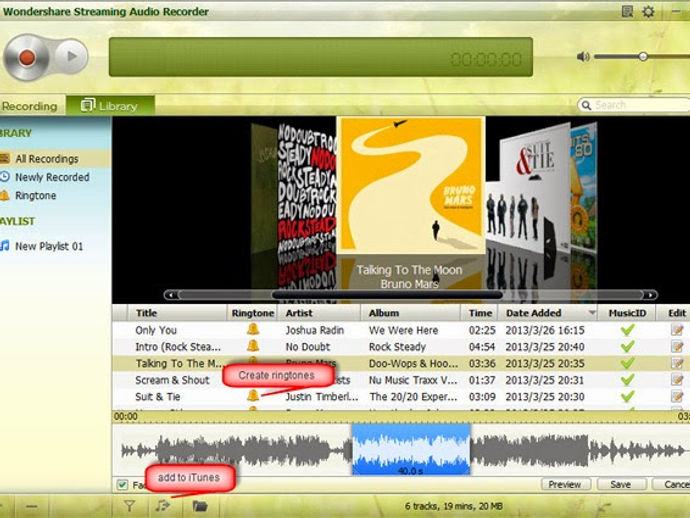Click the blue selected waveform region
Image resolution: width=690 pixels, height=518 pixels.
(x=411, y=449)
